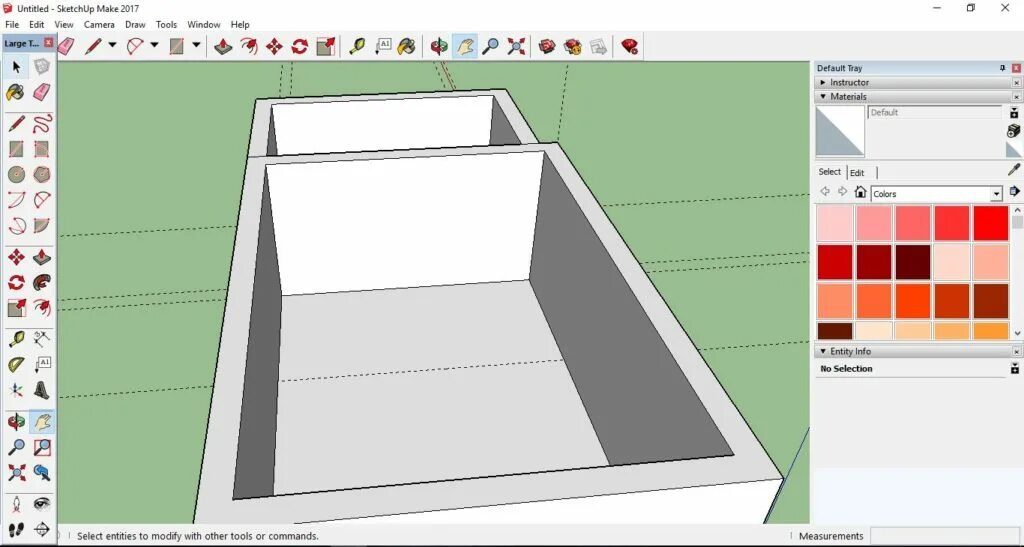Screen dimensions: 1024x547
Task: Pick the Move tool in top toolbar
Action: tap(274, 46)
